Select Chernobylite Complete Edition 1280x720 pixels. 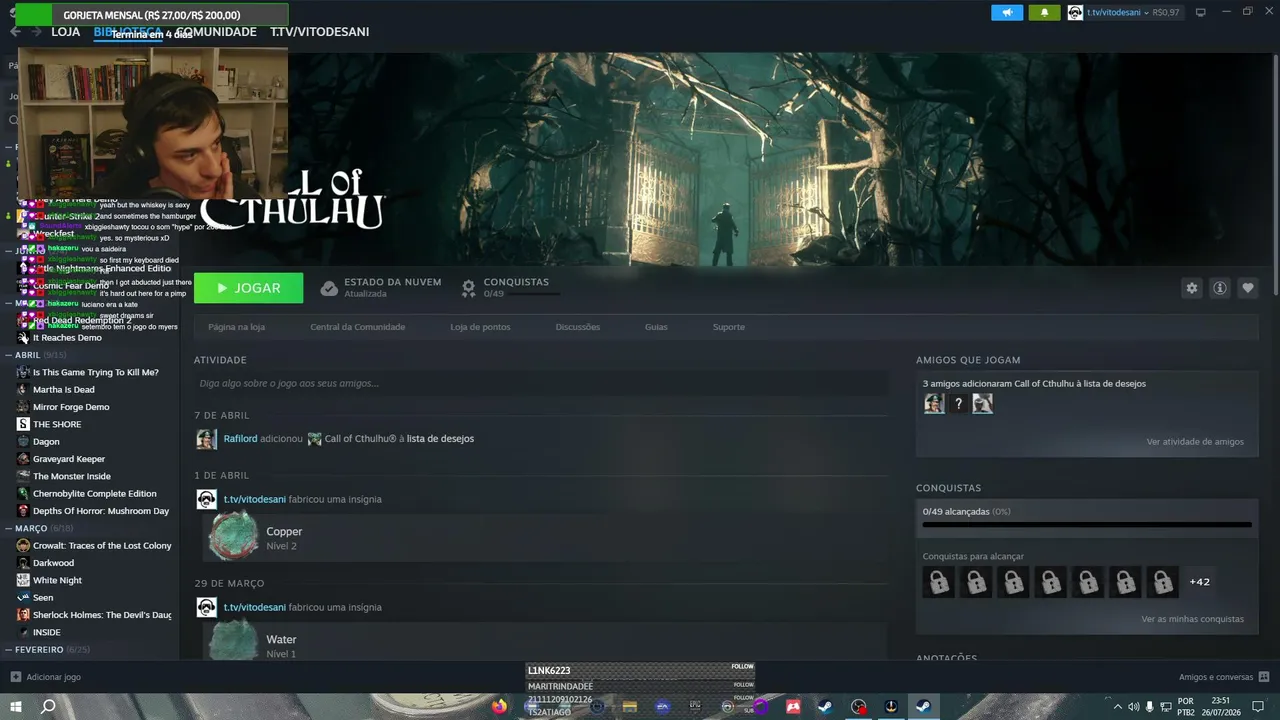tap(95, 494)
